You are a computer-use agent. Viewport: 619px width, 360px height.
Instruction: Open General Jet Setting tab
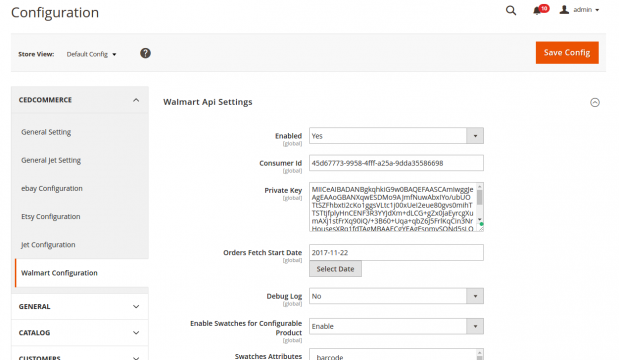(51, 160)
